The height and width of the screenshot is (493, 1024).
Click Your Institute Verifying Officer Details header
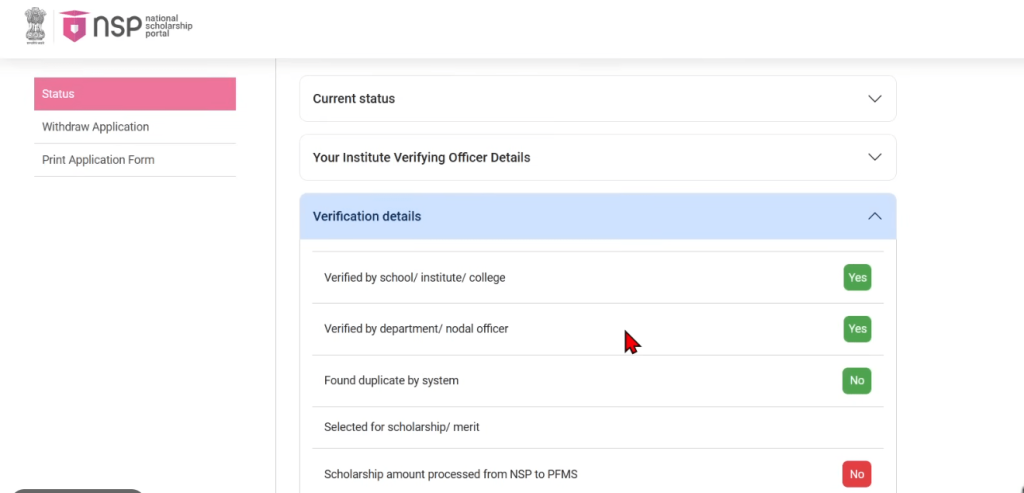tap(421, 158)
